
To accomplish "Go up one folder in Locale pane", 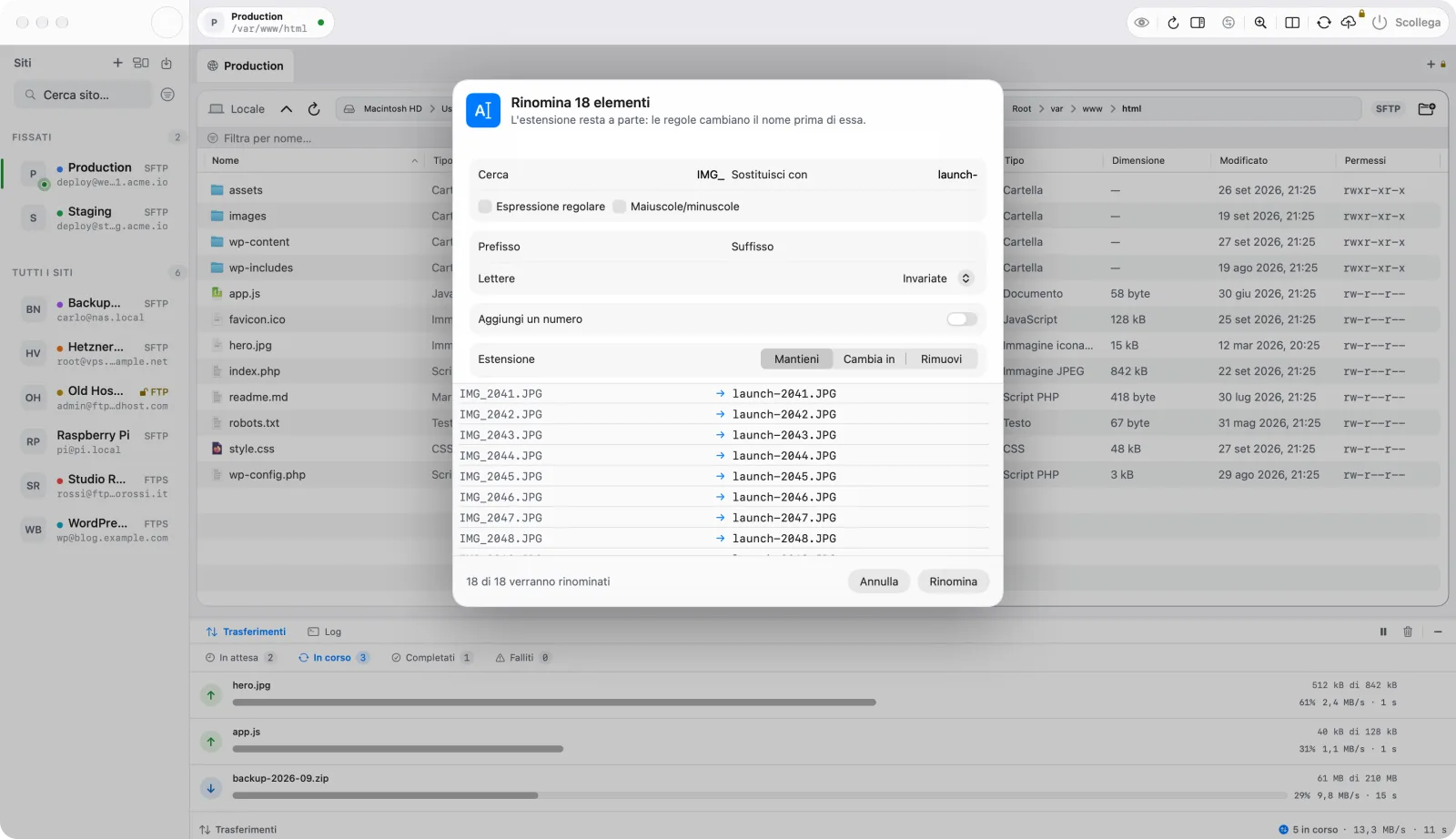I will (287, 109).
